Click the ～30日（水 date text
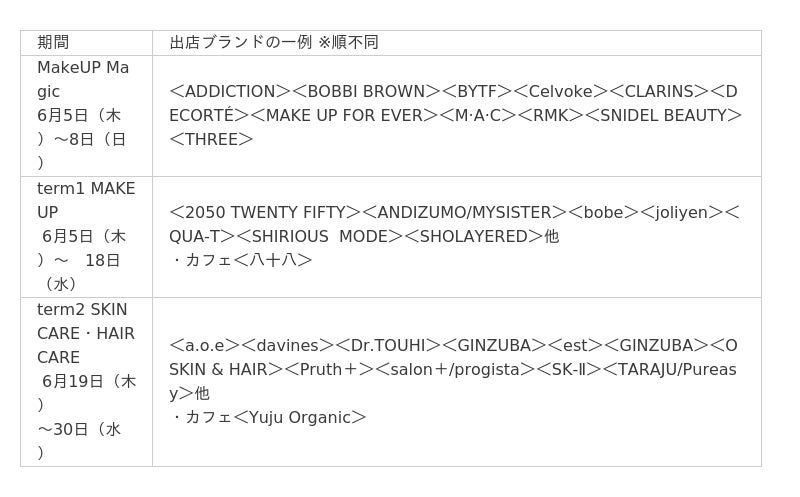The width and height of the screenshot is (800, 497). (x=79, y=429)
